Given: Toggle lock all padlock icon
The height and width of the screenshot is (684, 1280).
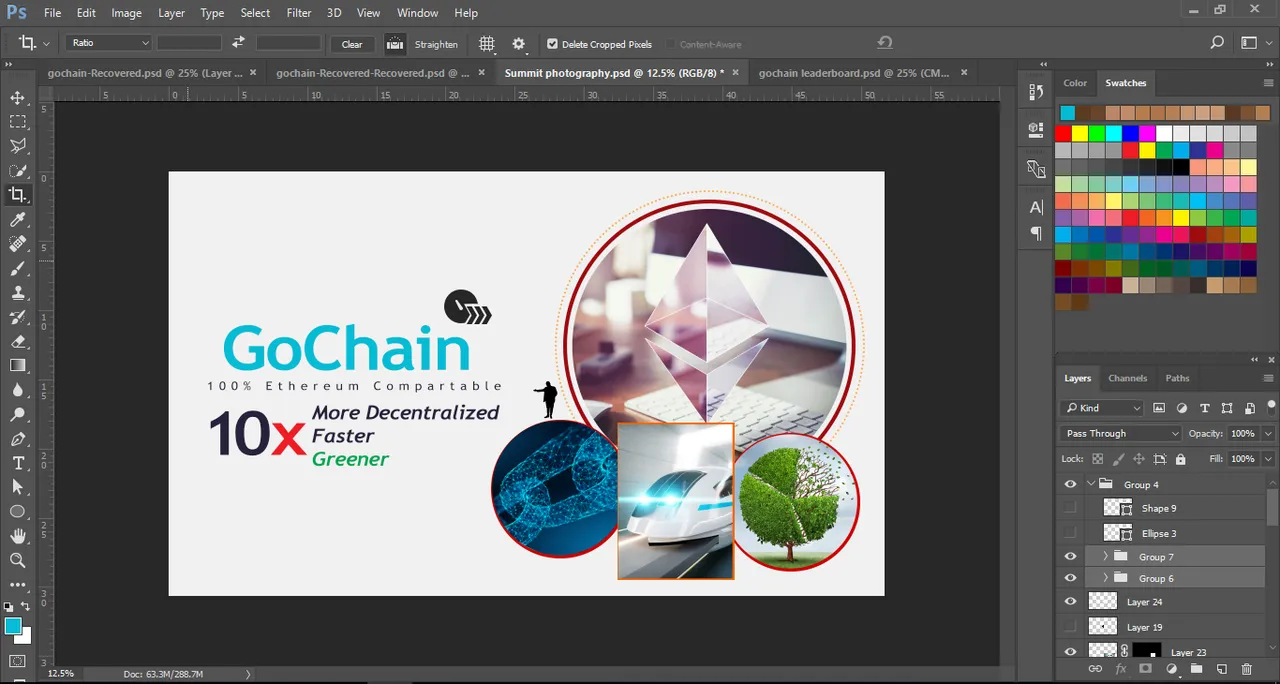Looking at the screenshot, I should pyautogui.click(x=1180, y=459).
